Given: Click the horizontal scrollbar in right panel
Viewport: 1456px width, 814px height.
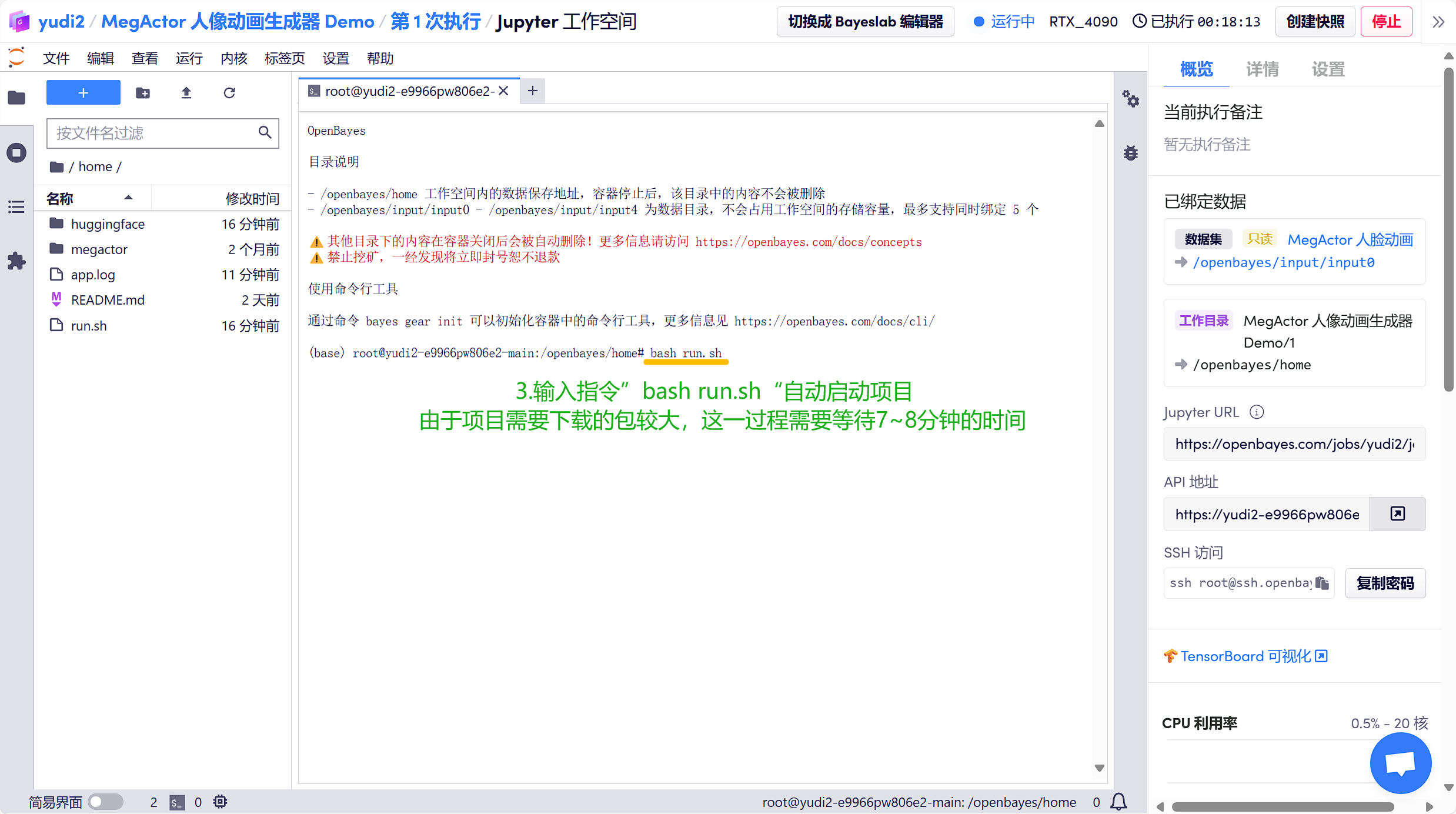Looking at the screenshot, I should coord(1282,806).
